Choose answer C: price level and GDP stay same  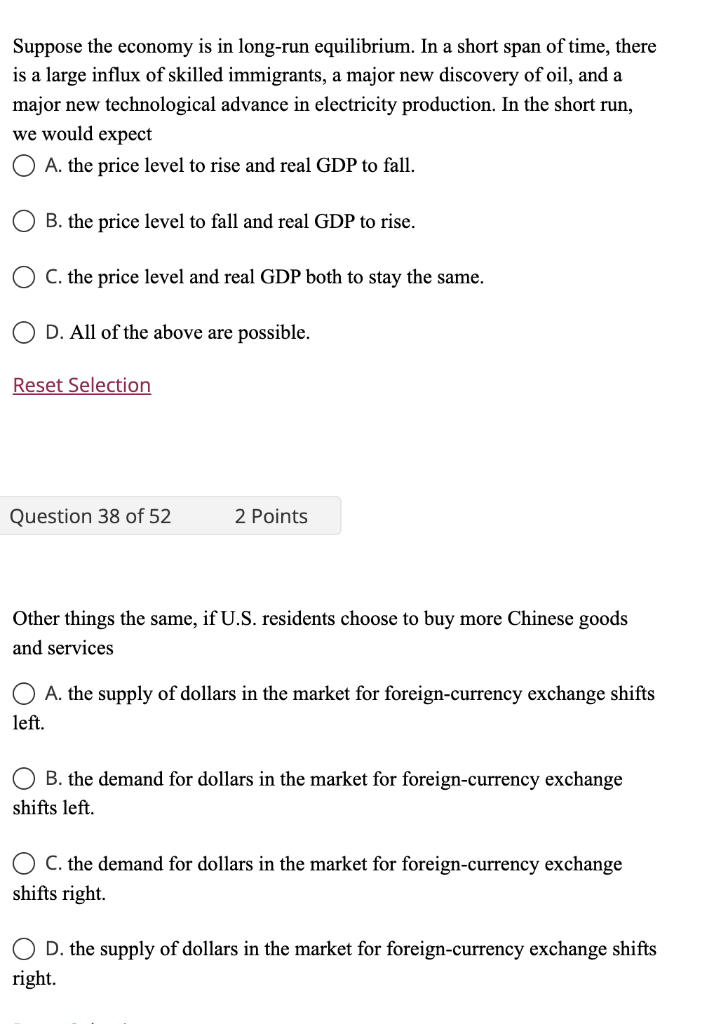point(23,276)
